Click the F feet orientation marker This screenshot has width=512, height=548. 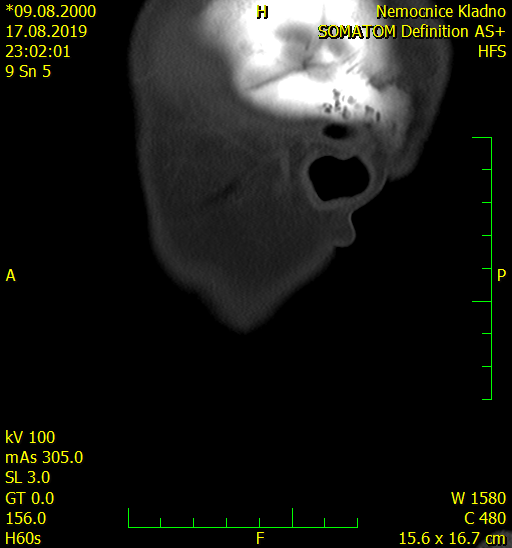pos(260,538)
